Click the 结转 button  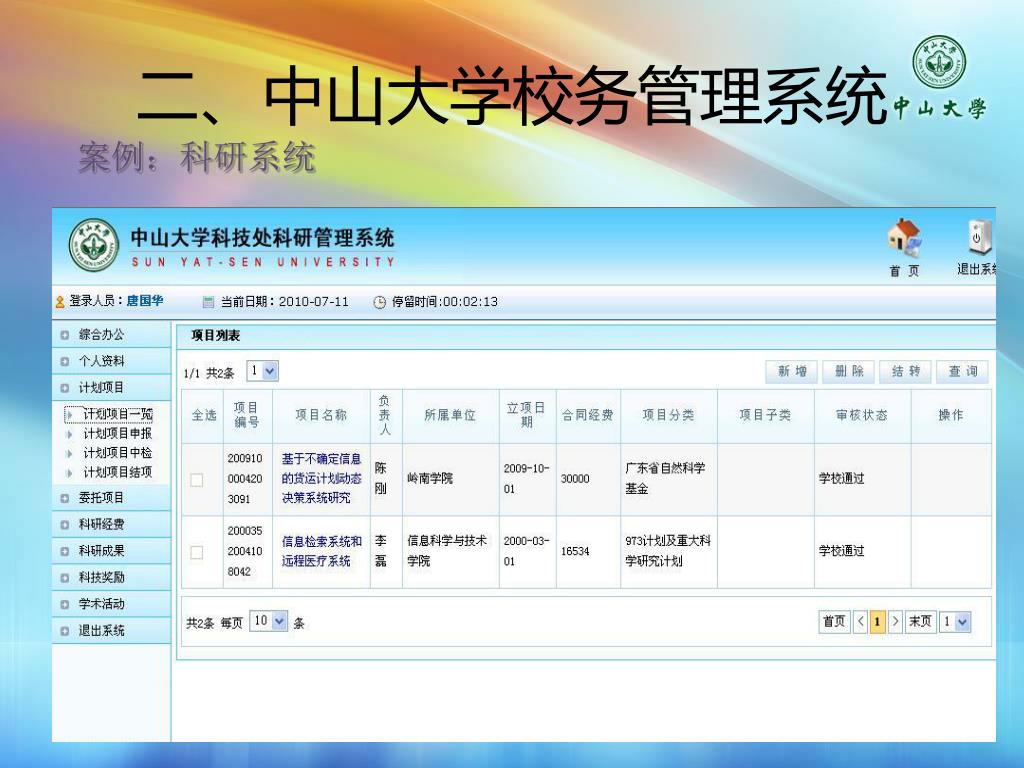(906, 372)
